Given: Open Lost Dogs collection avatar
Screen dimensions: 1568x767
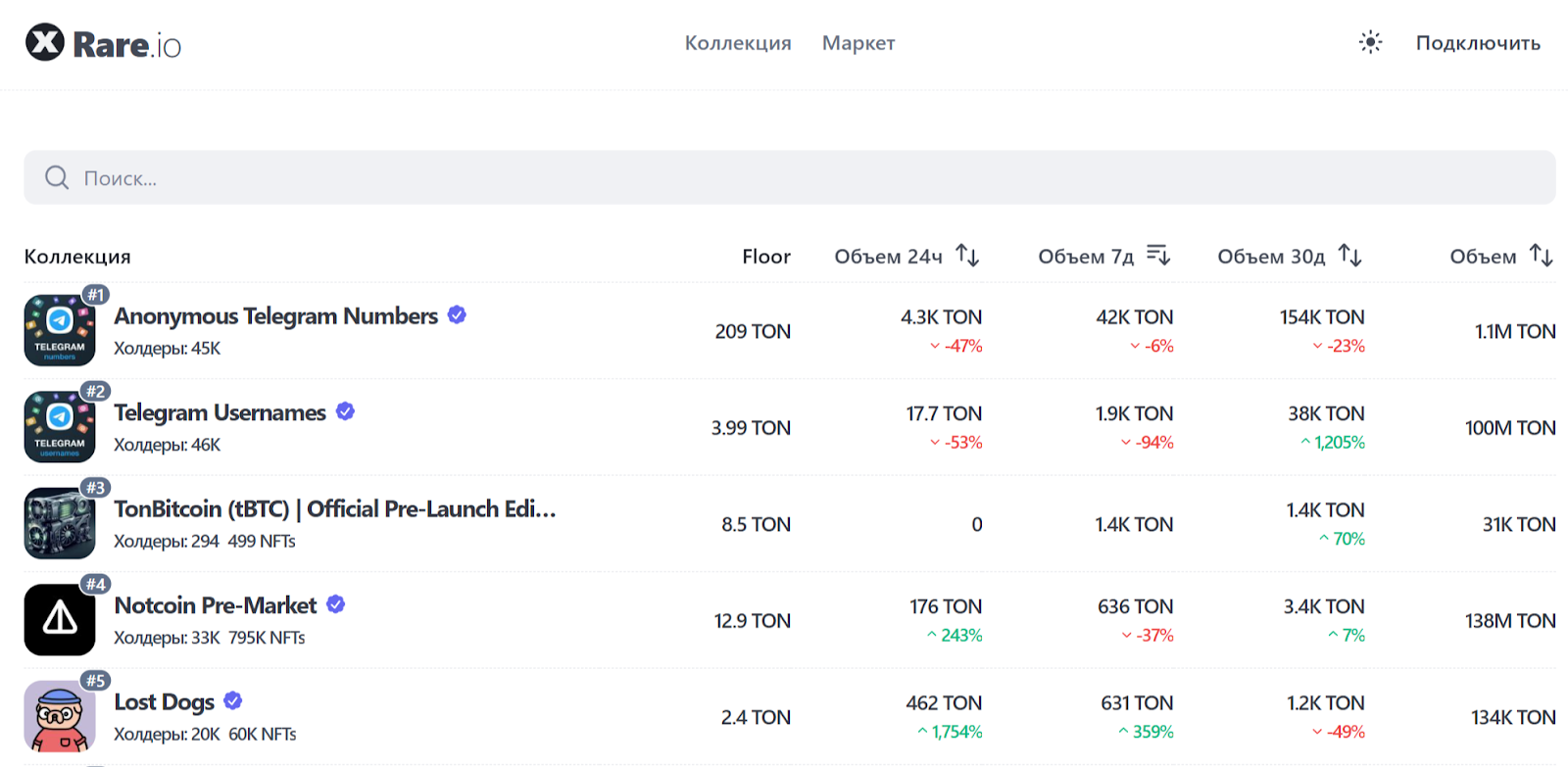Looking at the screenshot, I should click(x=60, y=716).
